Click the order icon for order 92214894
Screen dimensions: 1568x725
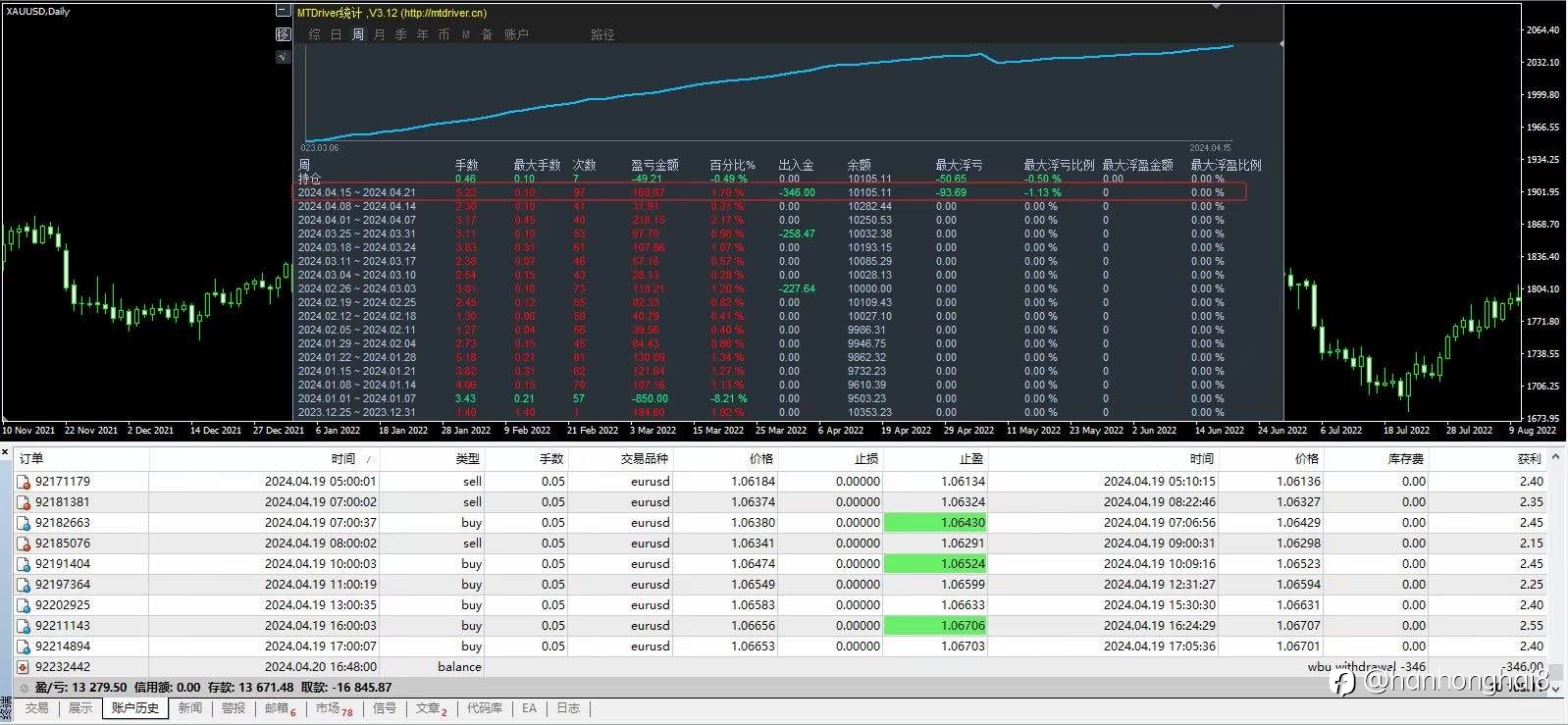click(x=24, y=647)
